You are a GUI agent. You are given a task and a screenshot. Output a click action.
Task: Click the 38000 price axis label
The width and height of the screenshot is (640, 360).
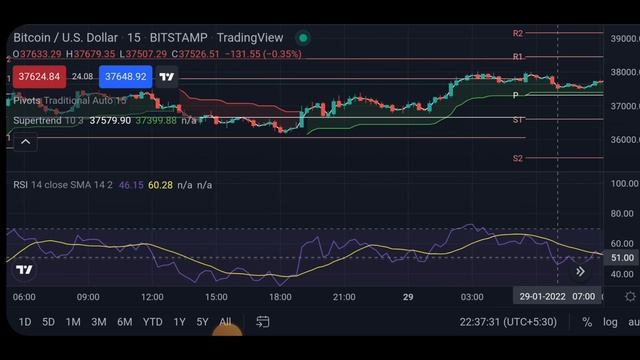[x=624, y=72]
